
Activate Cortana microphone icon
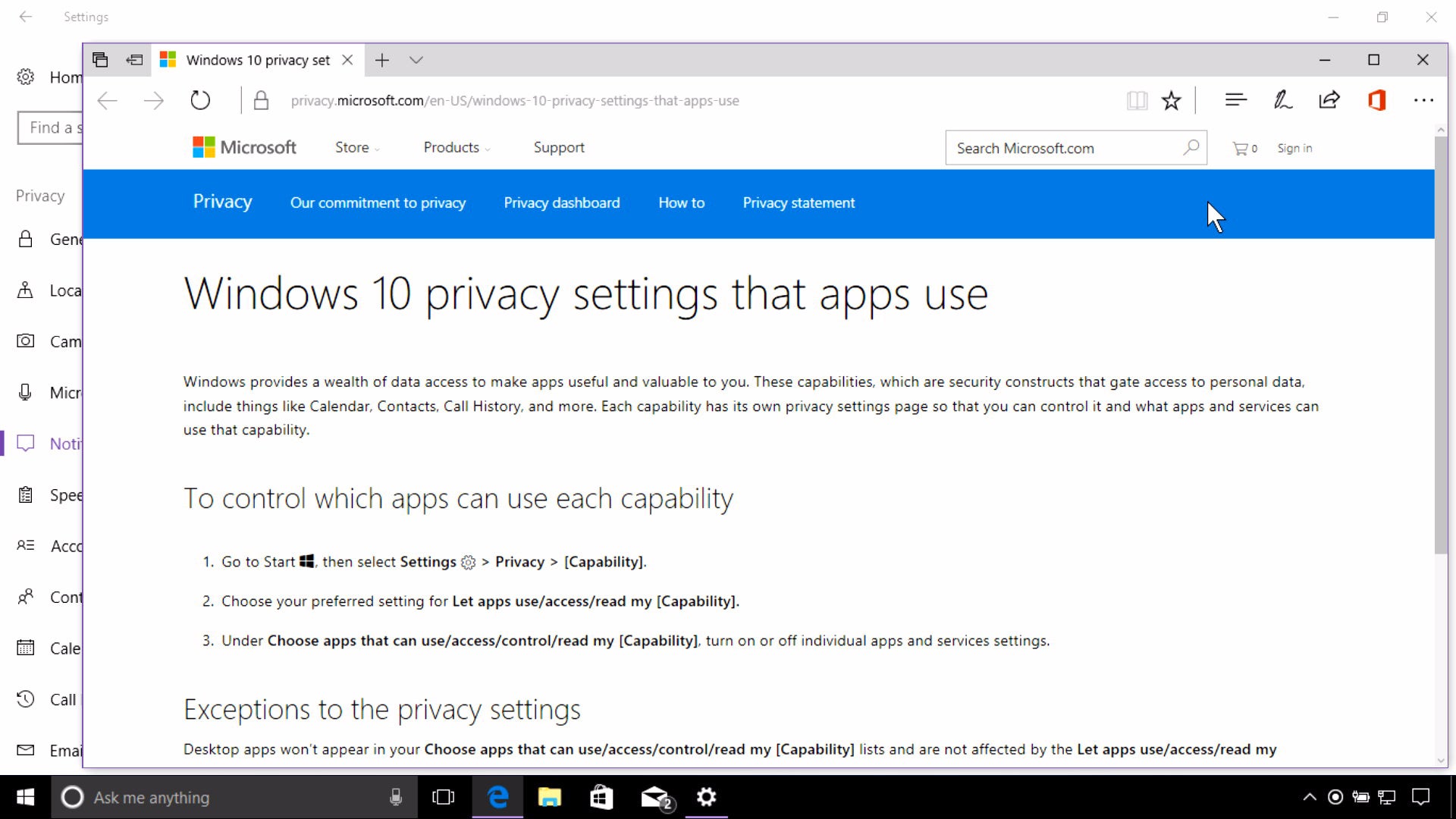coord(395,797)
